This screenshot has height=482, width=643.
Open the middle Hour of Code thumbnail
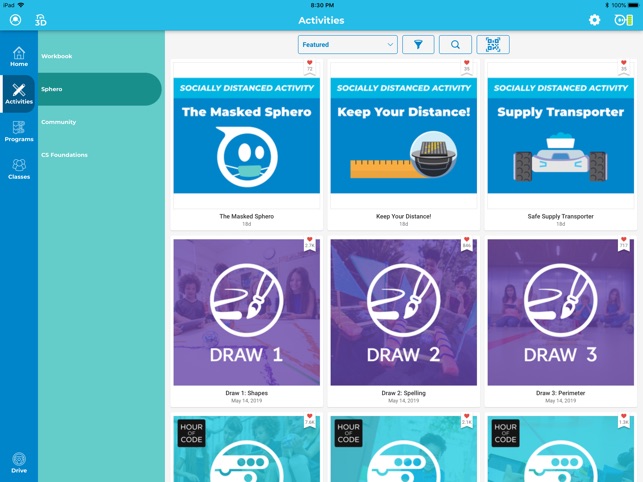tap(404, 449)
